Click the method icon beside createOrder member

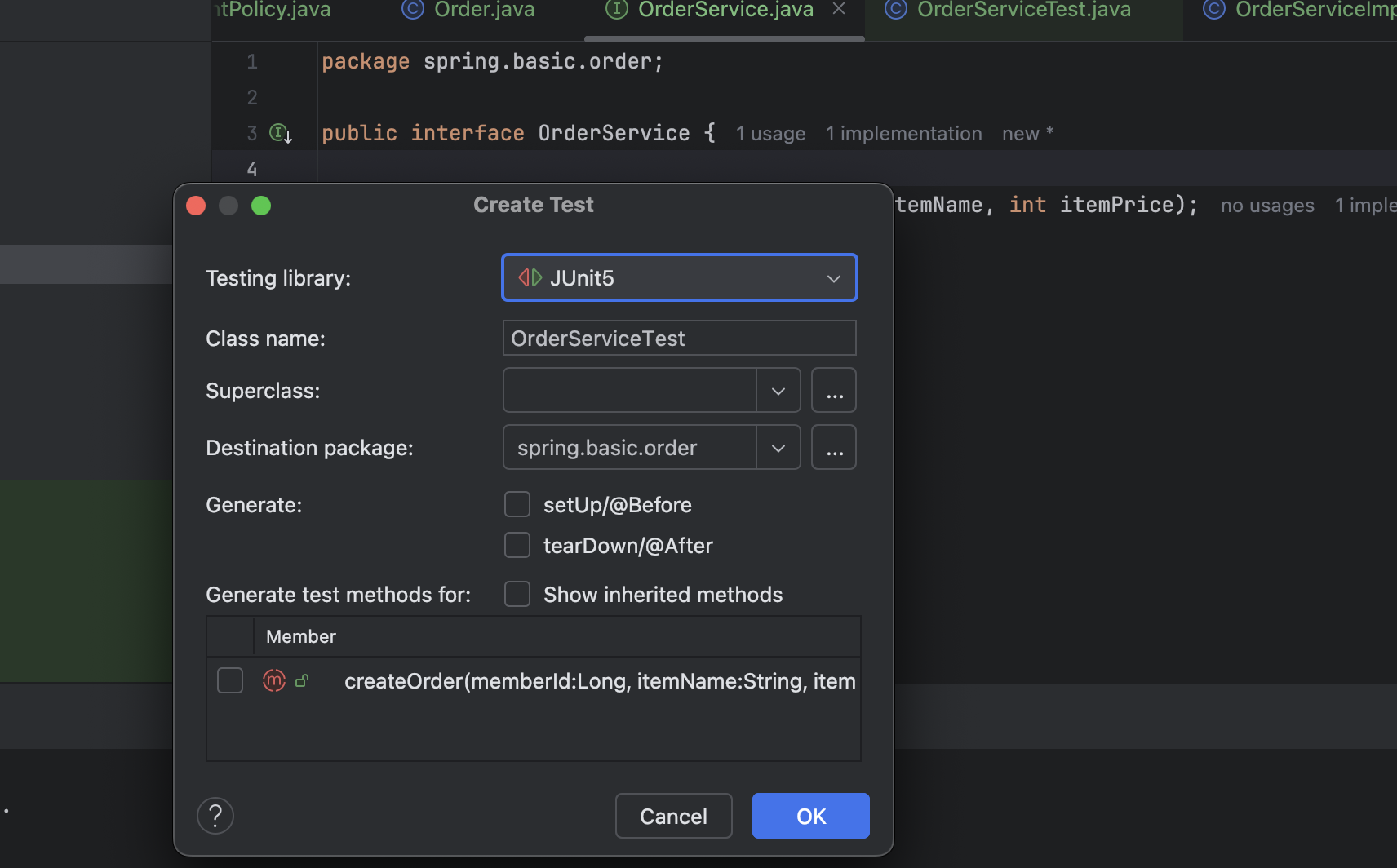point(274,680)
